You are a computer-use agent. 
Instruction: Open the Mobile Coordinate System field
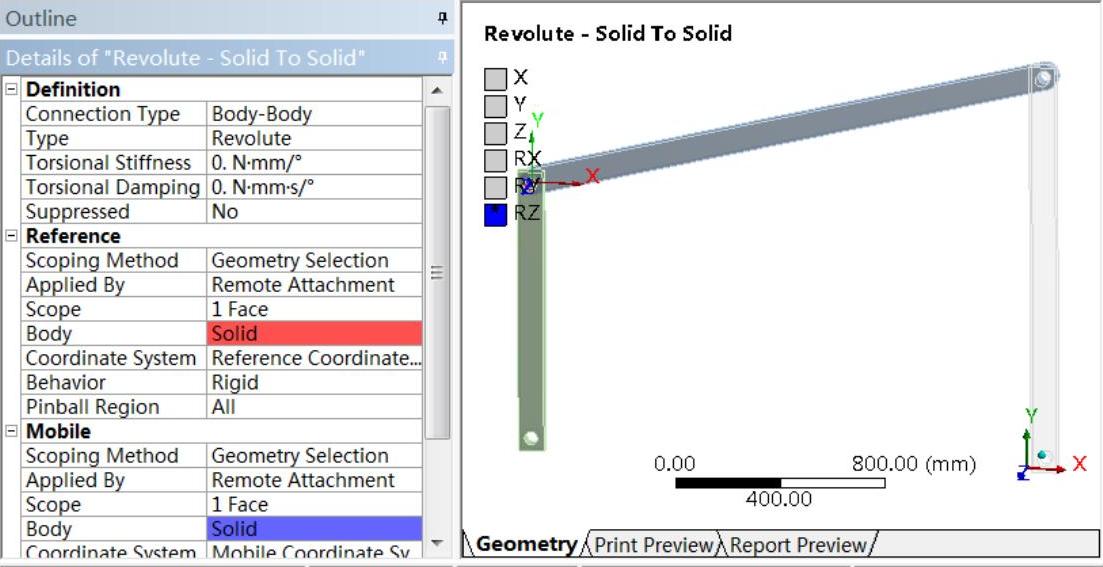click(x=314, y=552)
